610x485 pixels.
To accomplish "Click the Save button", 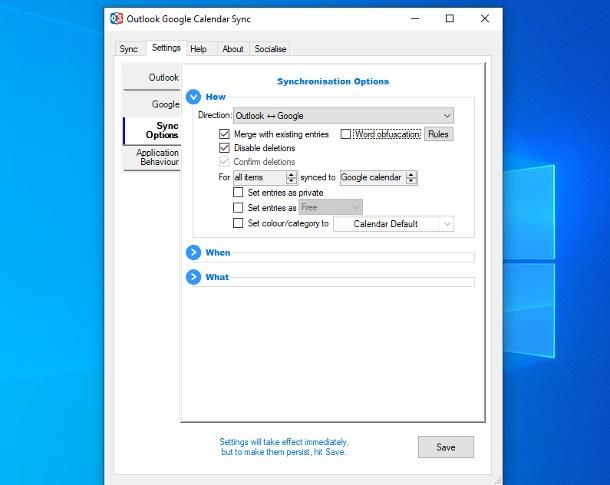I will tap(446, 447).
